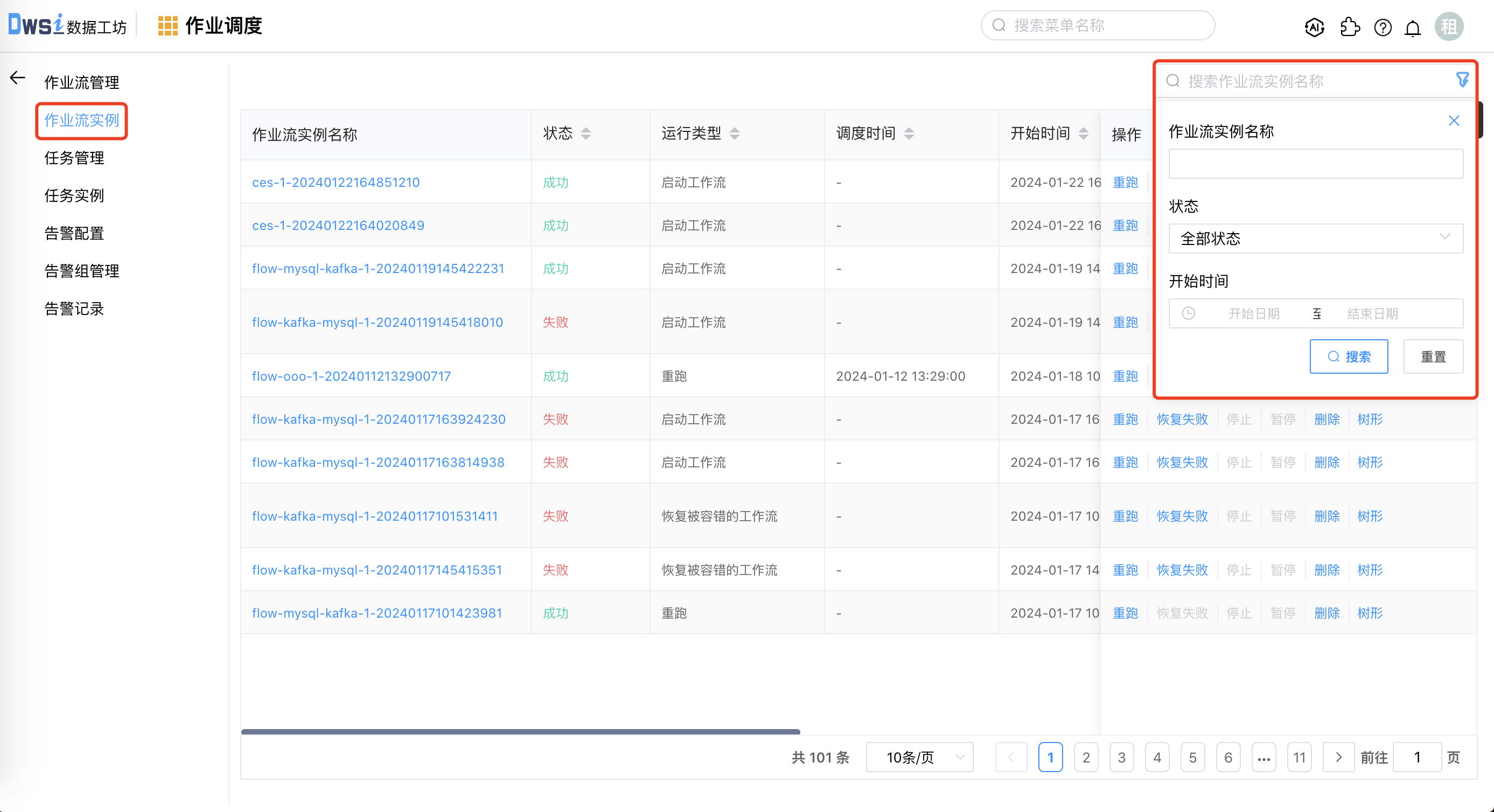
Task: Open instance flow-ooo-1-20240112132900717 link
Action: 352,376
